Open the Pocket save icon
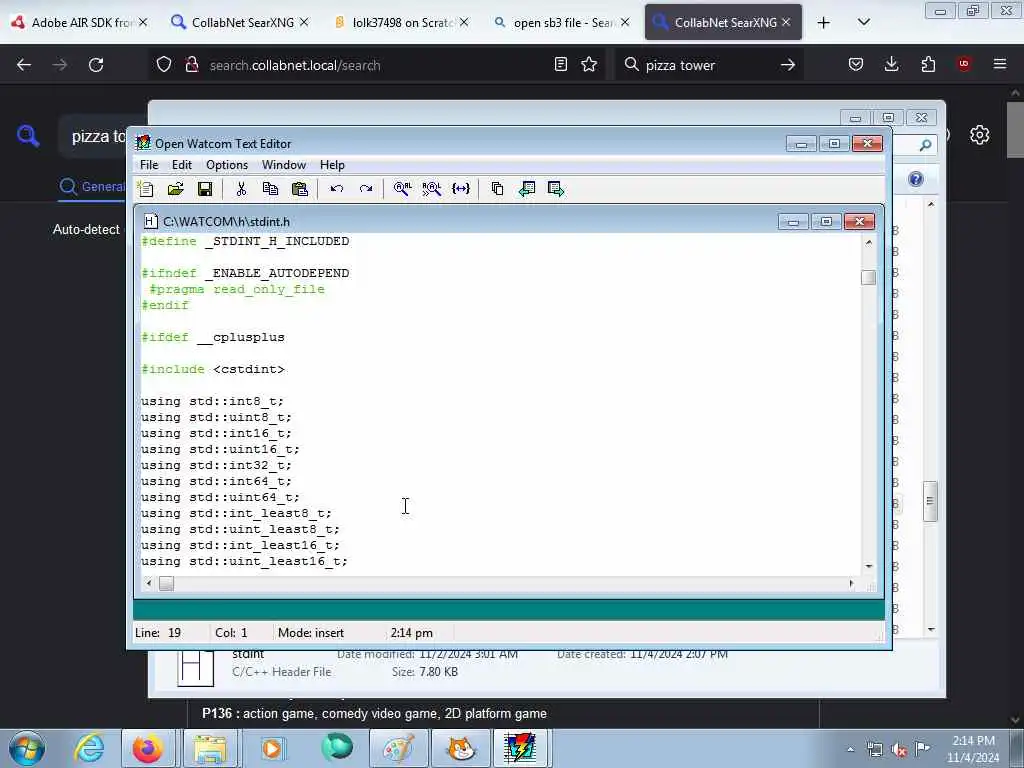 tap(856, 64)
